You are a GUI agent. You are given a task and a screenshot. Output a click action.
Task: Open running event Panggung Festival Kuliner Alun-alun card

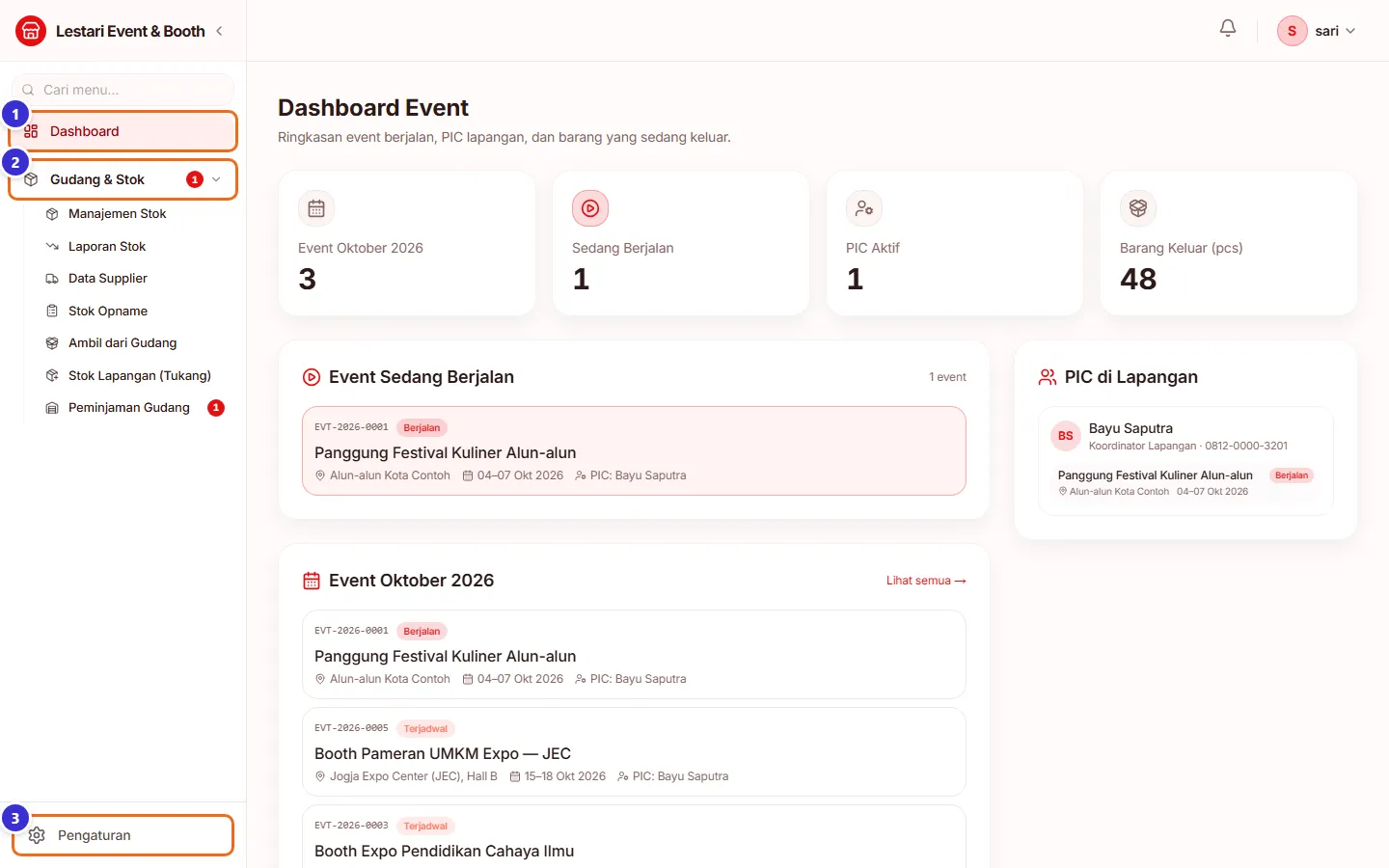click(x=634, y=451)
